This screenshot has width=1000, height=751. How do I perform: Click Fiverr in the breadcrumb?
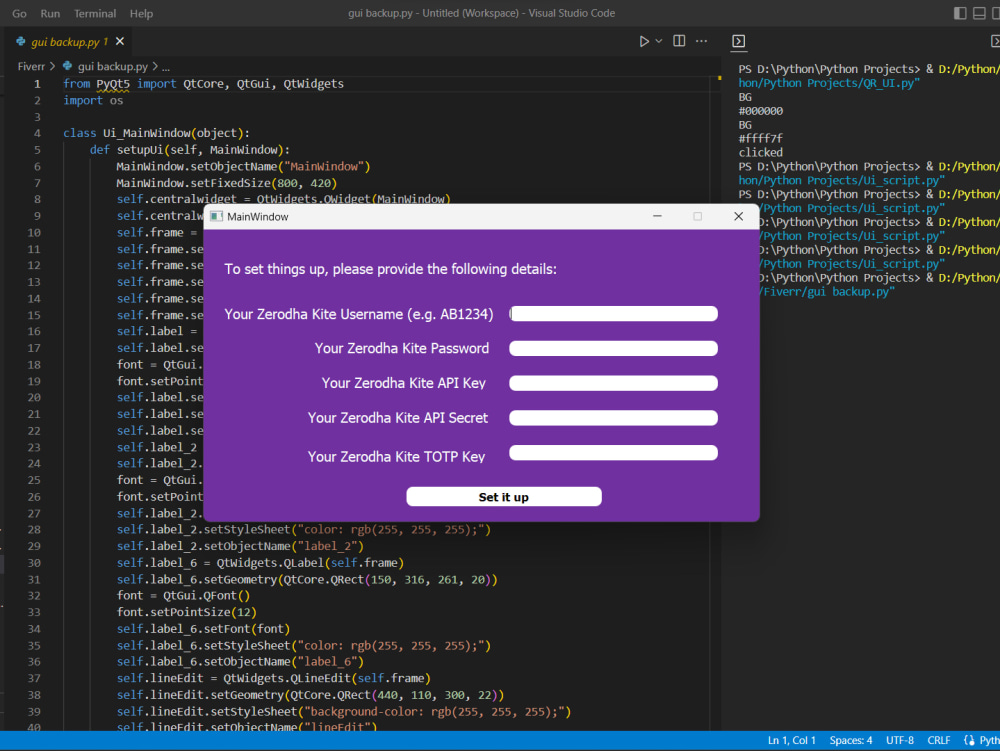[31, 66]
